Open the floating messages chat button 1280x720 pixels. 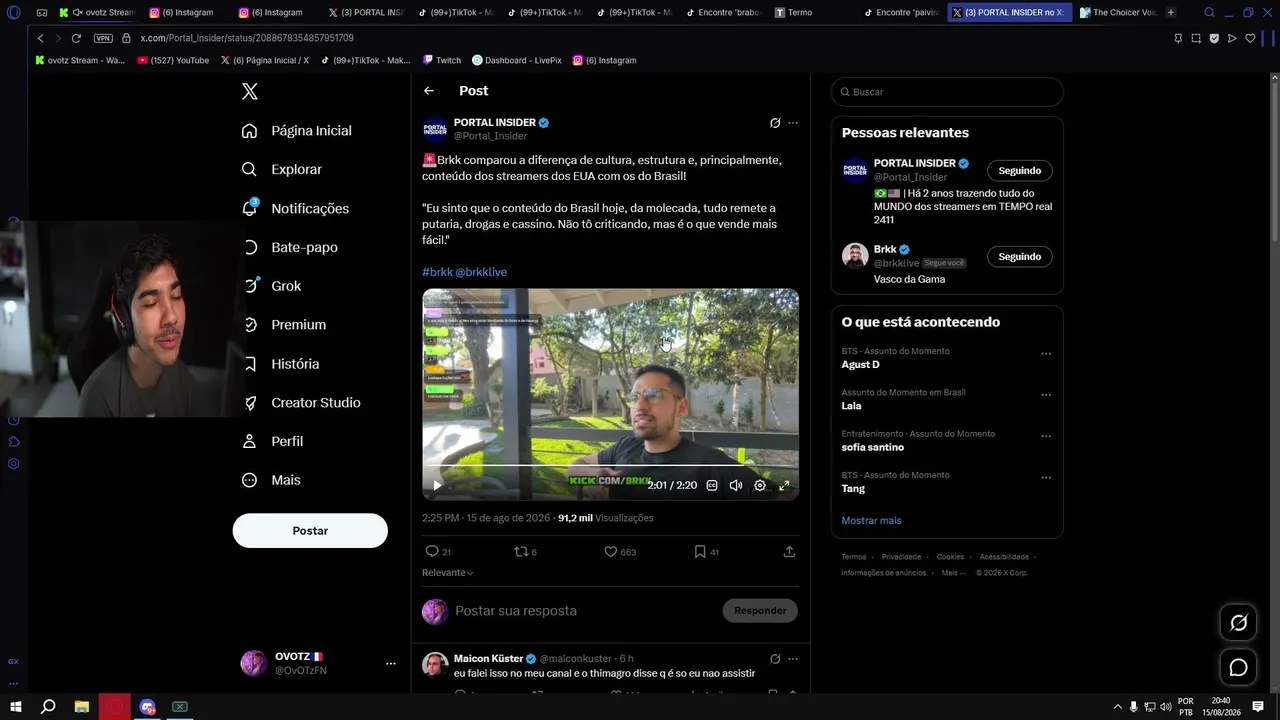1238,668
